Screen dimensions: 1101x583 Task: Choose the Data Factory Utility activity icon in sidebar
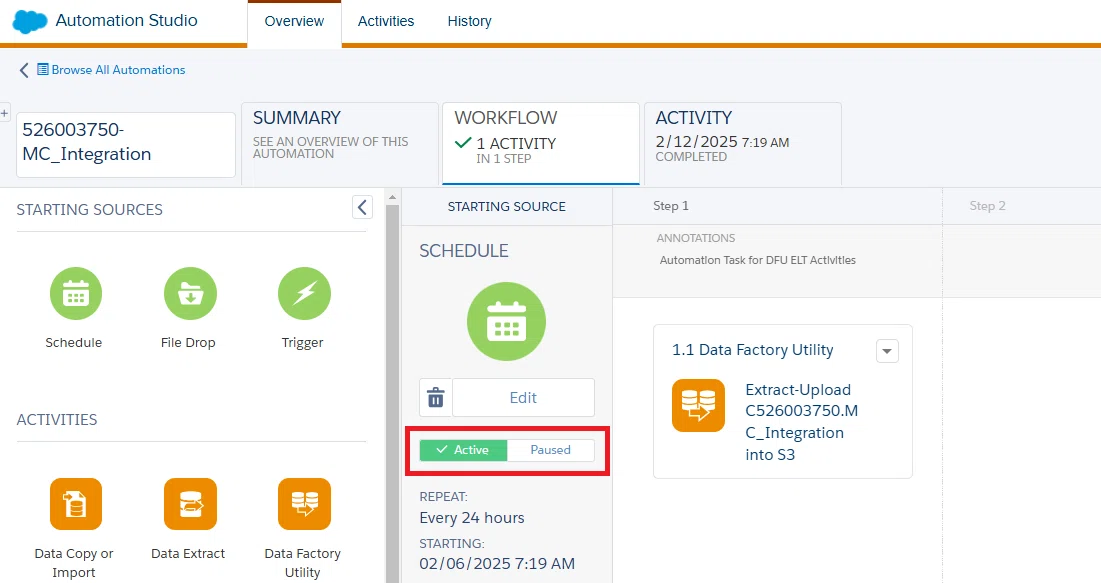304,504
